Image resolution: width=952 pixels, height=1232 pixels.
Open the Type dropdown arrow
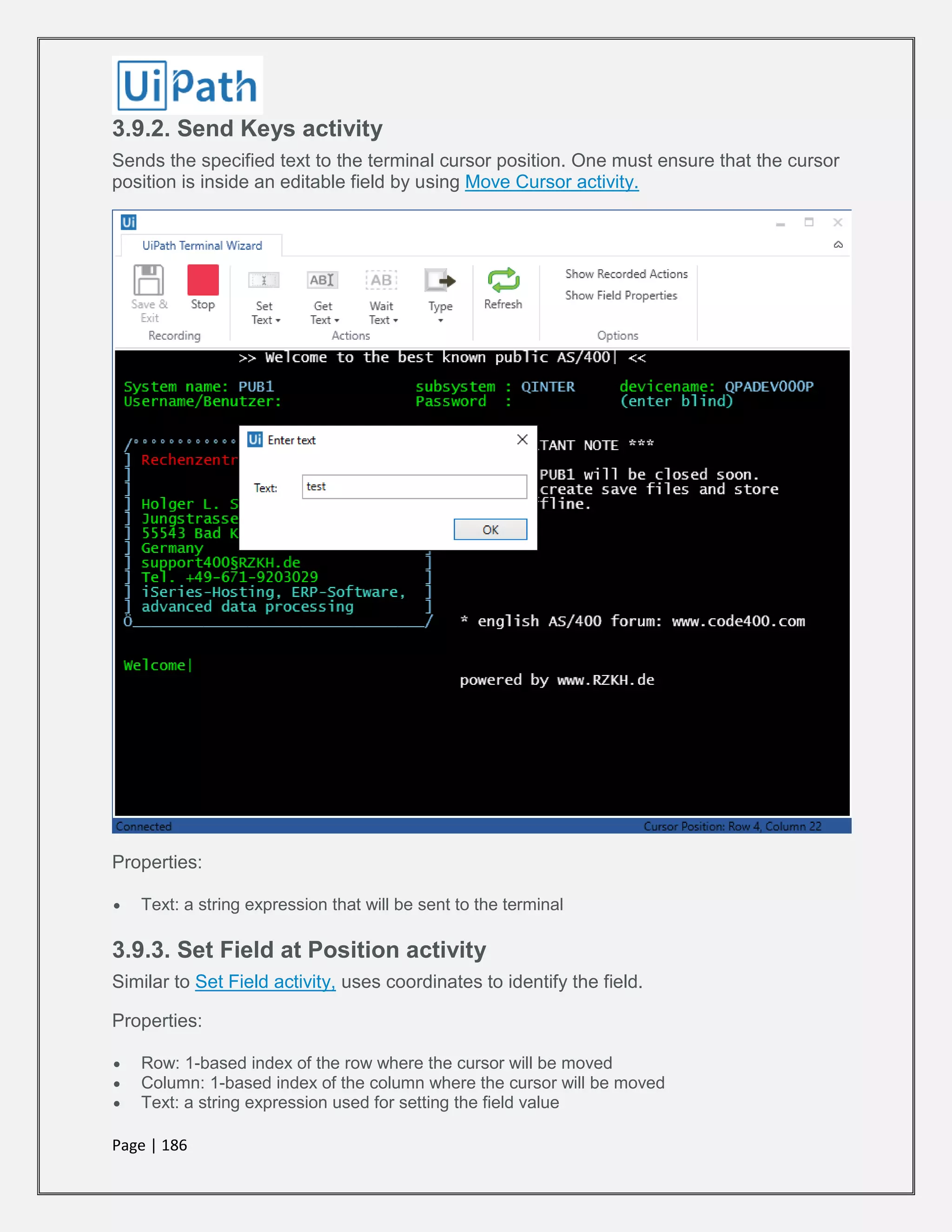pyautogui.click(x=441, y=321)
